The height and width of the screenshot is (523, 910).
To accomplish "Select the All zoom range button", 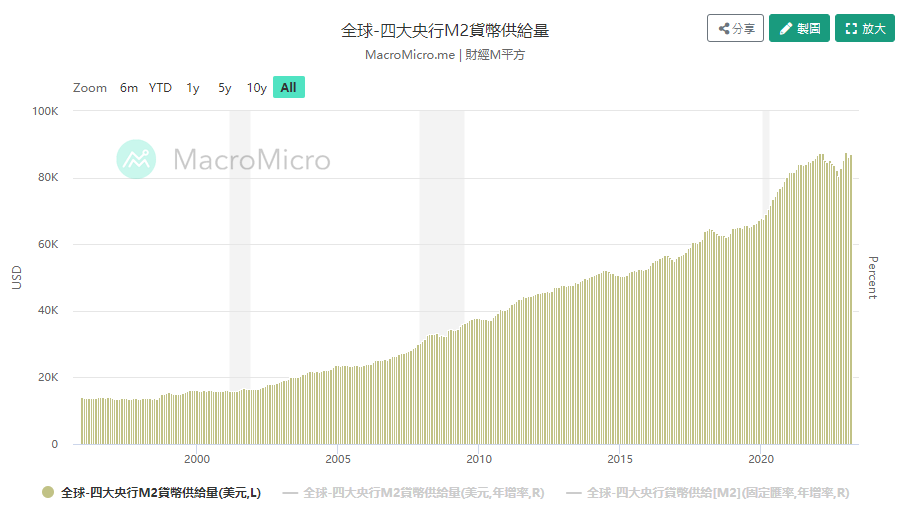I will coord(288,88).
